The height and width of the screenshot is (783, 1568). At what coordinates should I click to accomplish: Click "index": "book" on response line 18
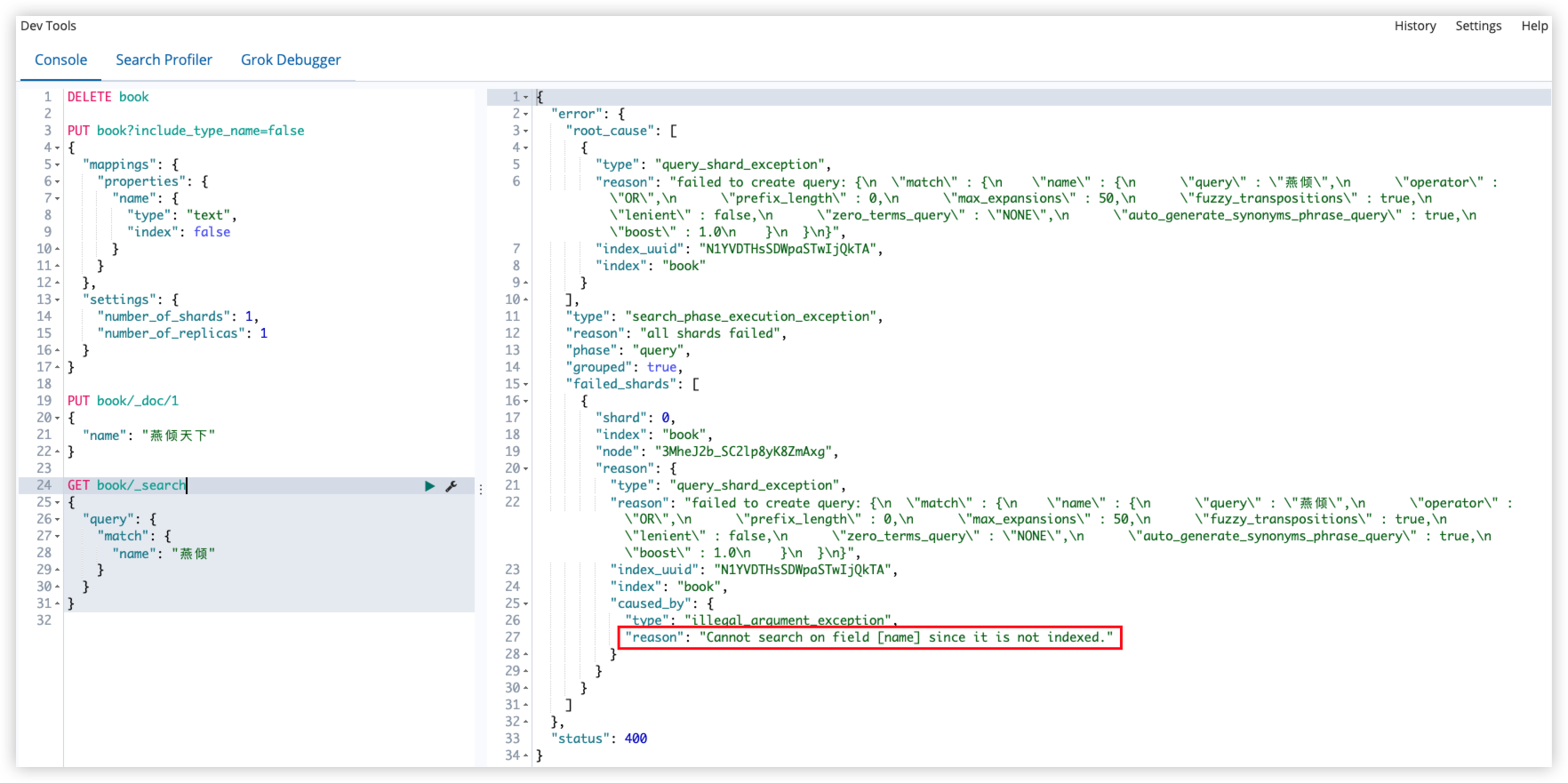pyautogui.click(x=654, y=435)
